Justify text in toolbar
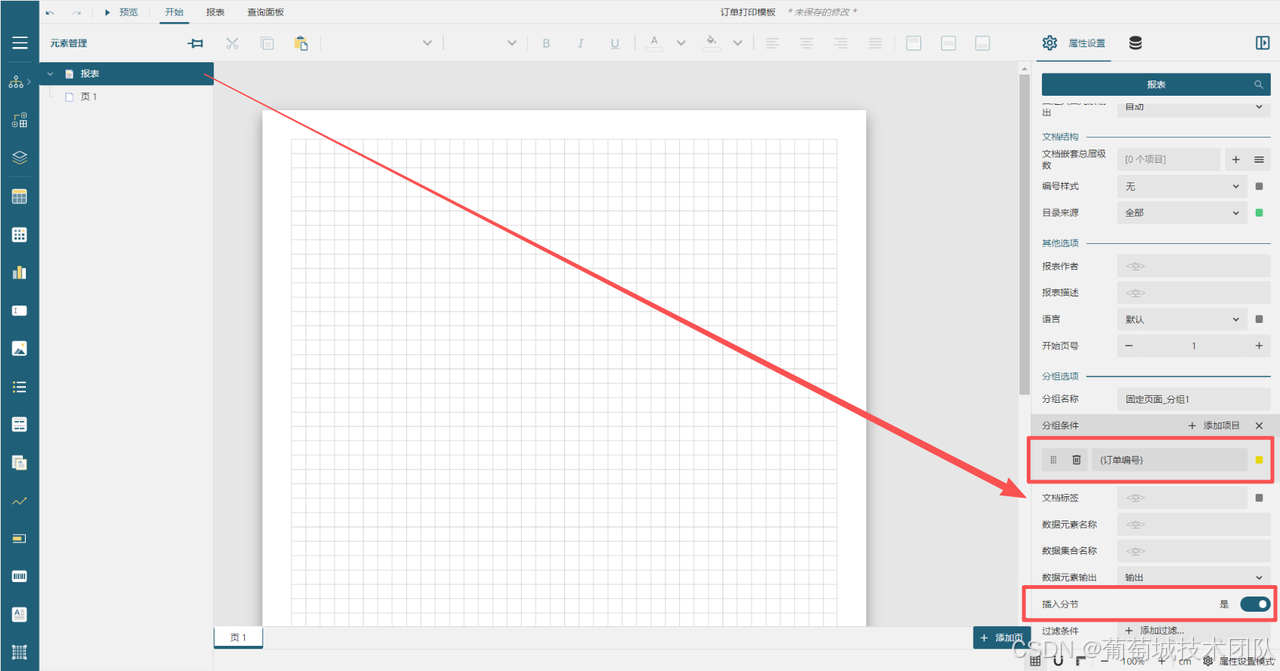This screenshot has height=671, width=1280. pos(875,43)
